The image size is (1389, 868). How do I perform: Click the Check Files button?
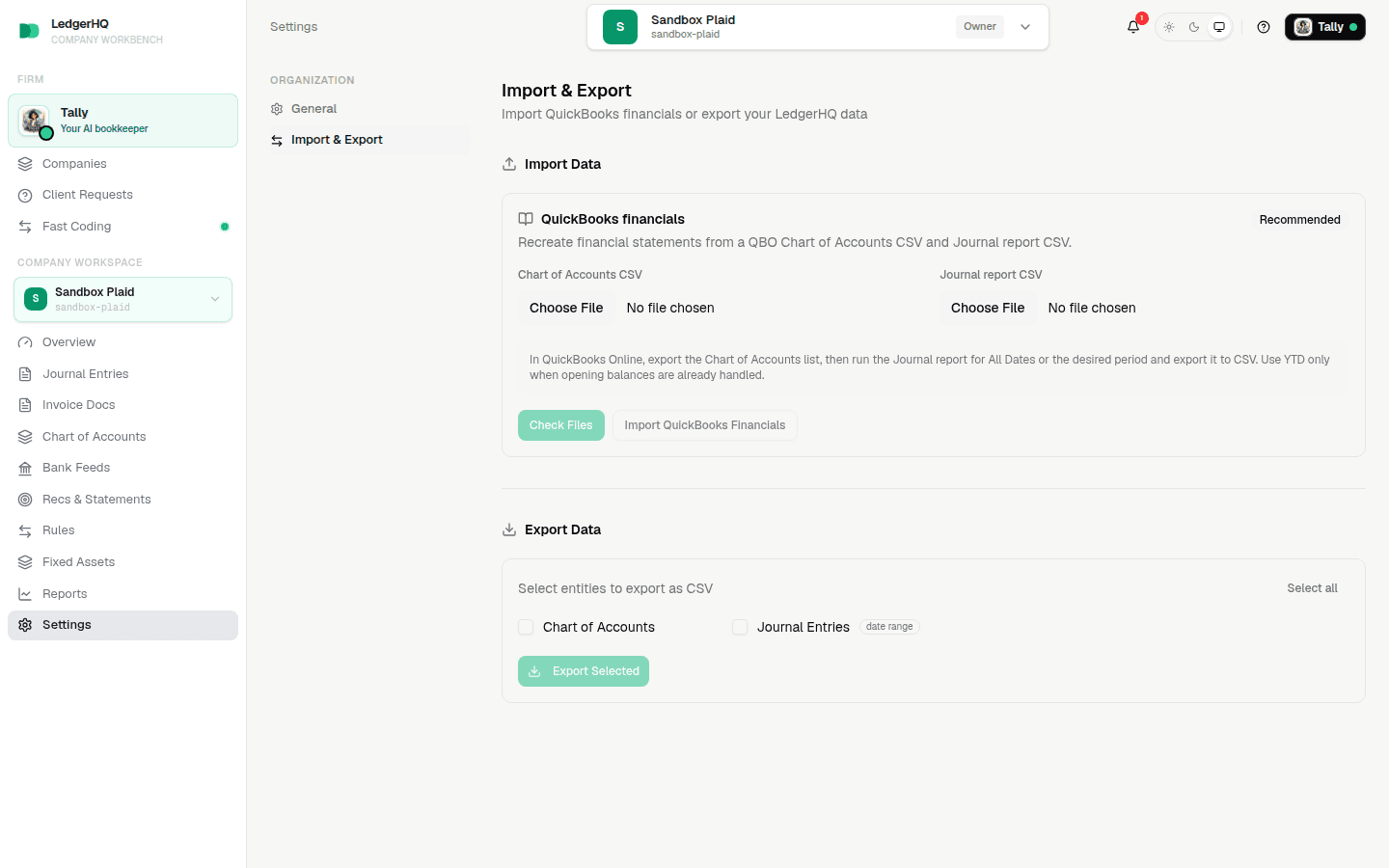tap(561, 425)
